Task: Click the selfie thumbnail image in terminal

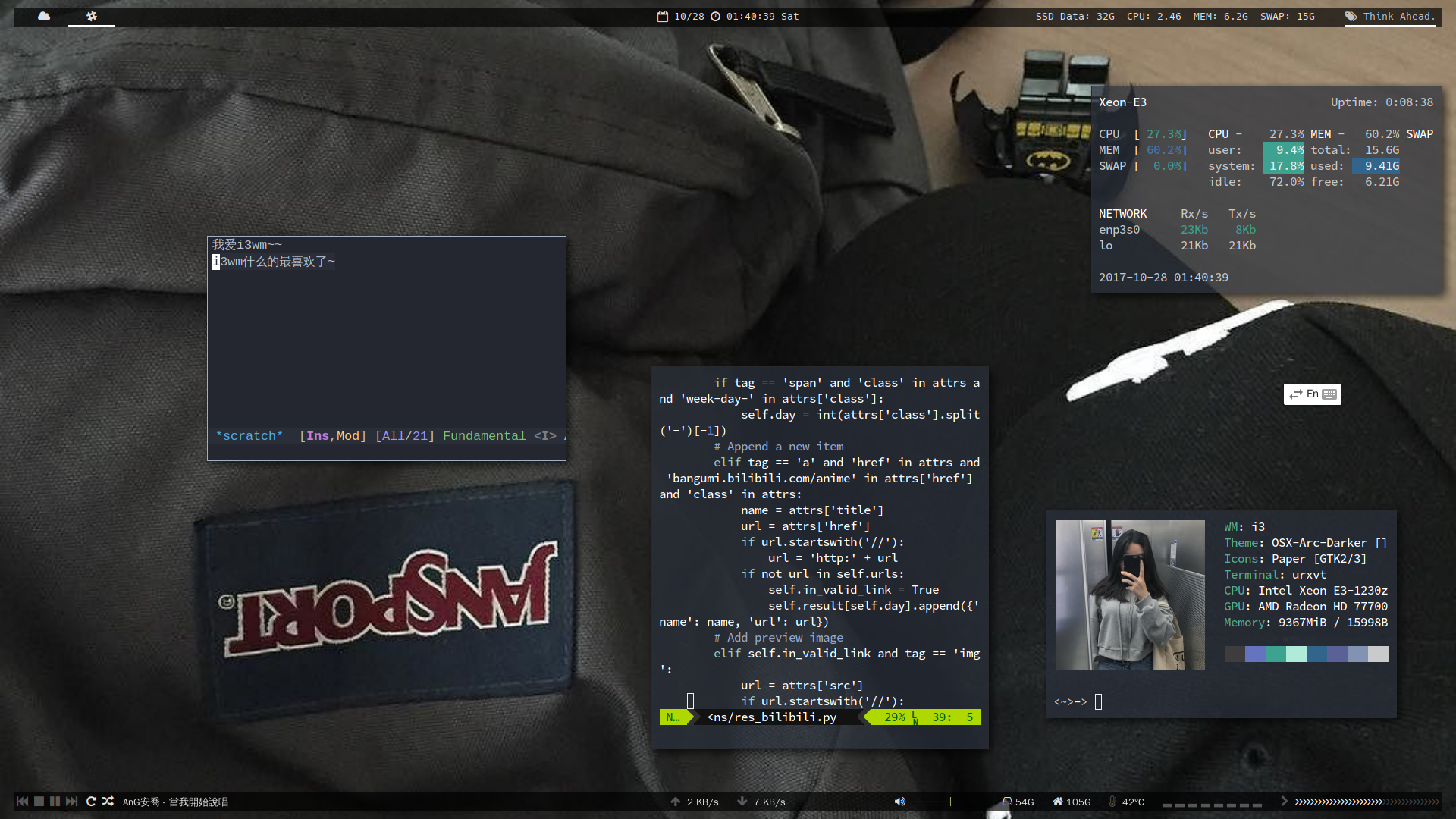Action: (x=1129, y=595)
